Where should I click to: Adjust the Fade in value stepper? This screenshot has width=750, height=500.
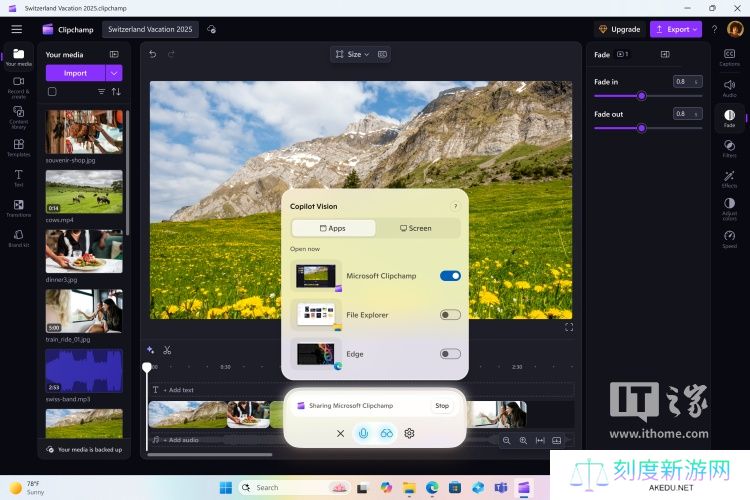tap(687, 82)
